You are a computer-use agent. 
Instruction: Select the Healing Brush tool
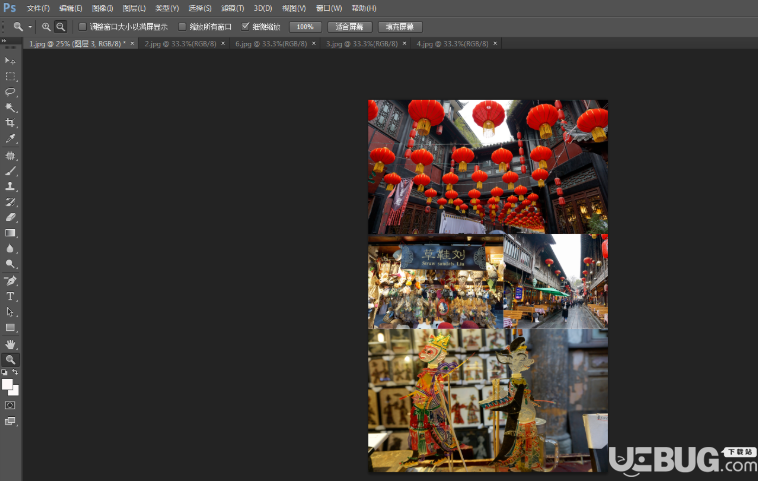[10, 156]
